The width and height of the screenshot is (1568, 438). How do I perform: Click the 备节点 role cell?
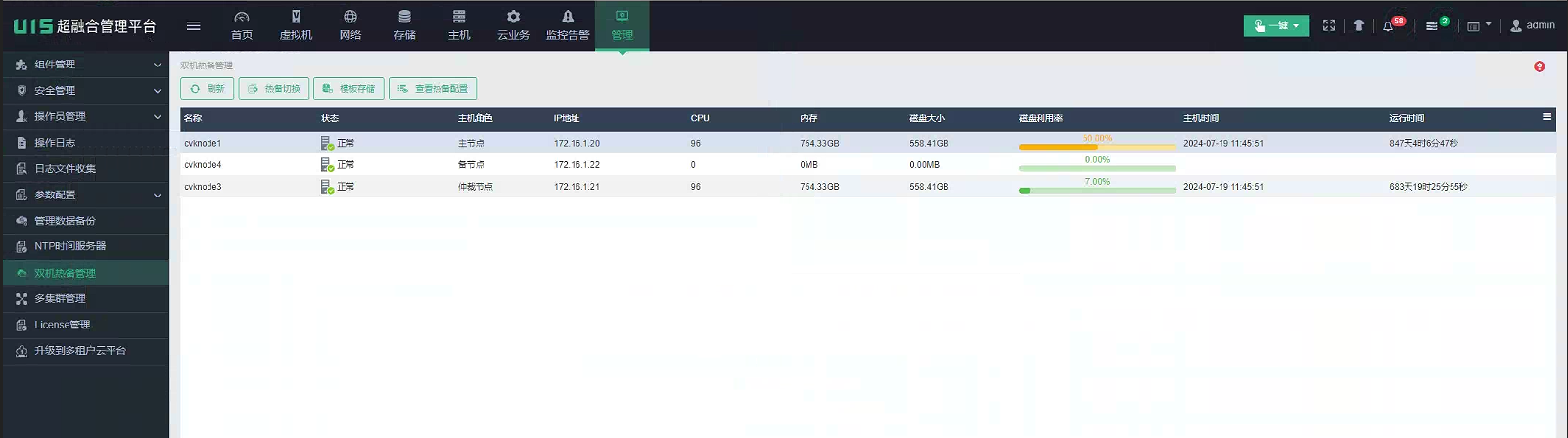471,164
